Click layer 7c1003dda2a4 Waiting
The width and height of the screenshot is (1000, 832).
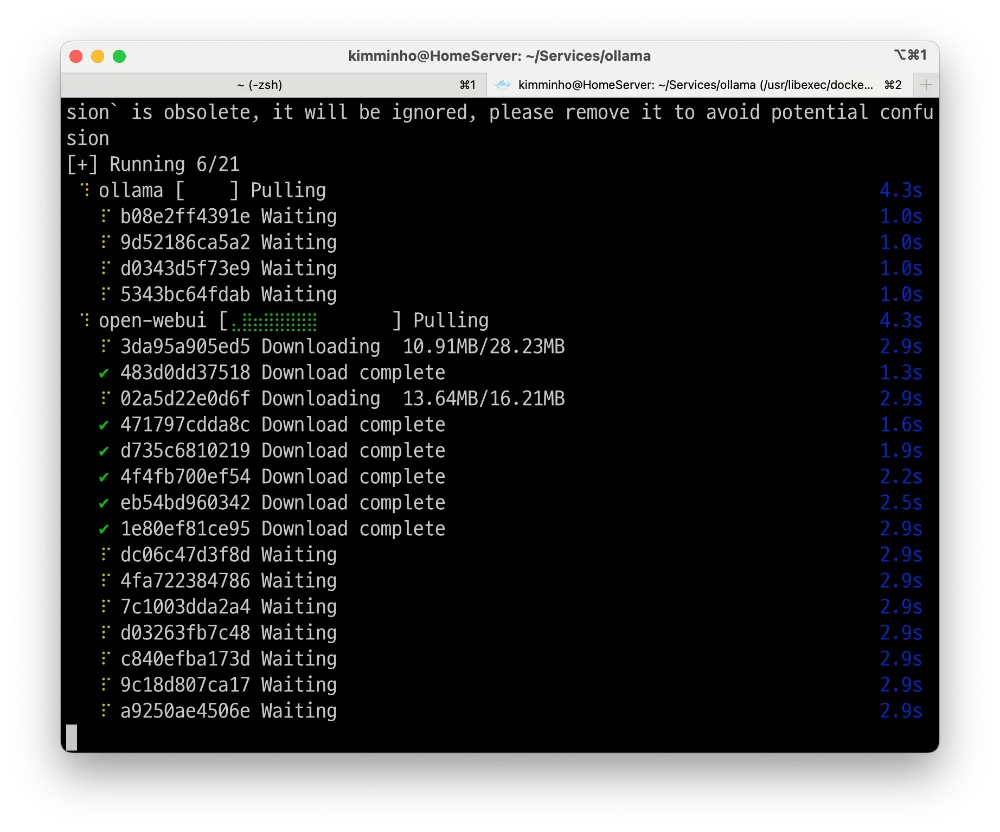click(x=228, y=607)
